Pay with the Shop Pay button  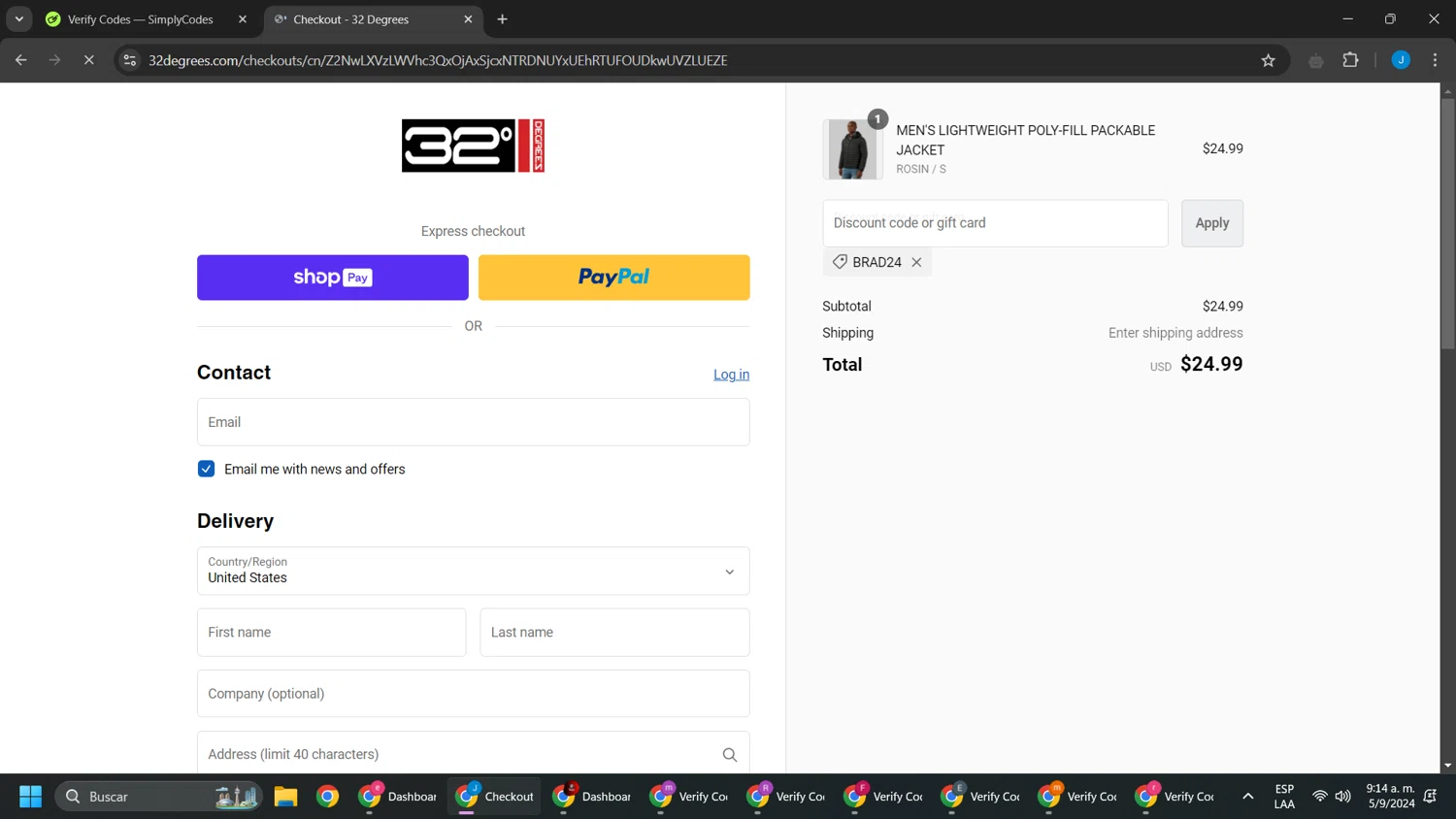[x=333, y=278]
